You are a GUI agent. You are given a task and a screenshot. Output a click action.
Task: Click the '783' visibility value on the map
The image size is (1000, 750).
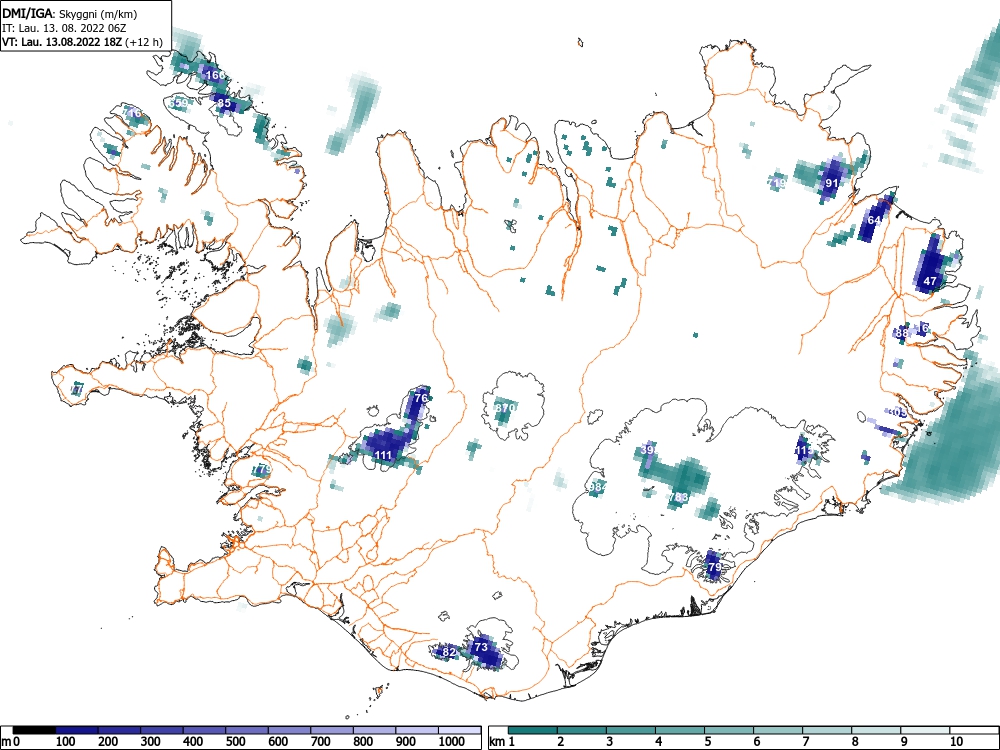679,497
